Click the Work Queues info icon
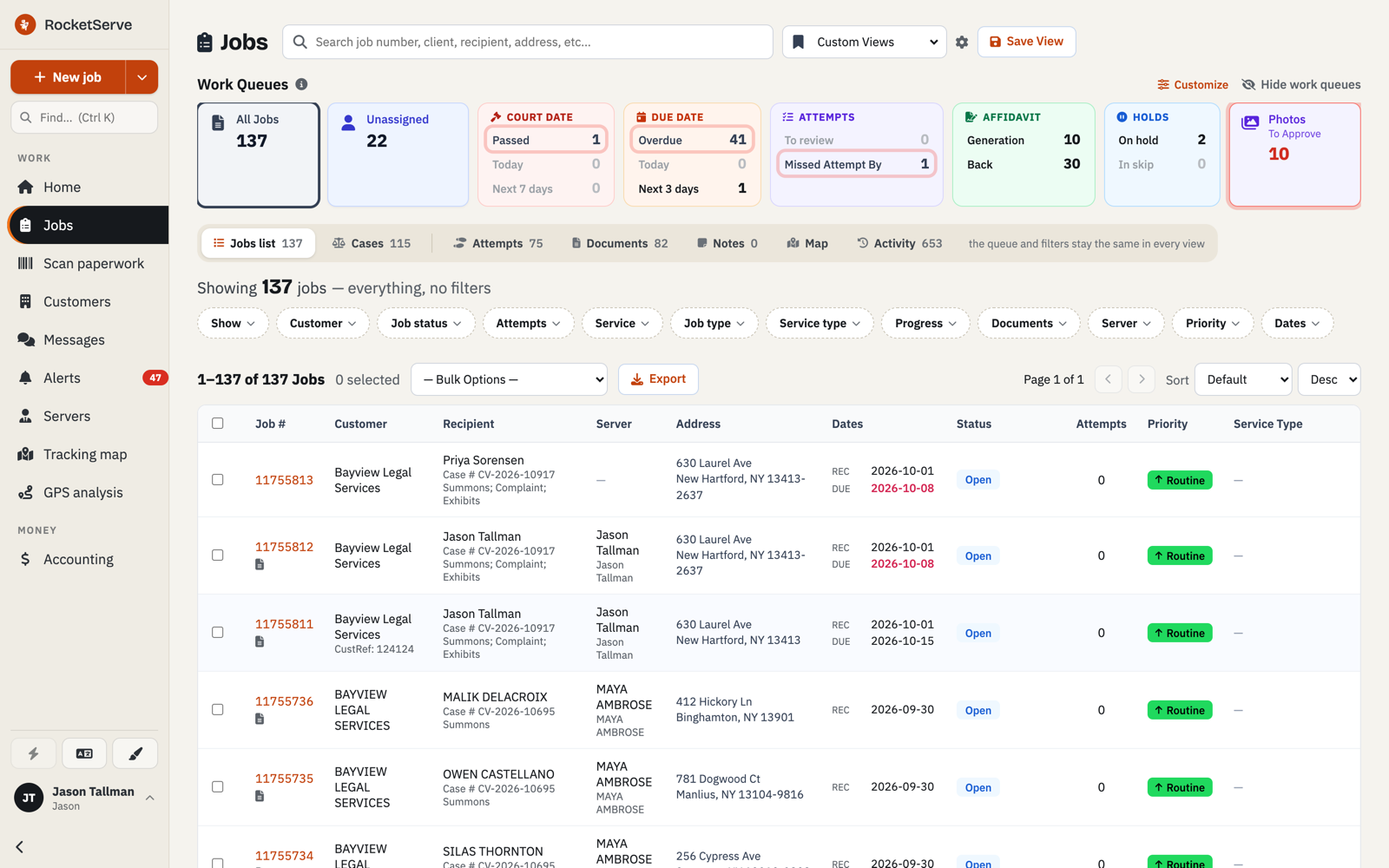Screen dimensions: 1389x868 tap(301, 84)
